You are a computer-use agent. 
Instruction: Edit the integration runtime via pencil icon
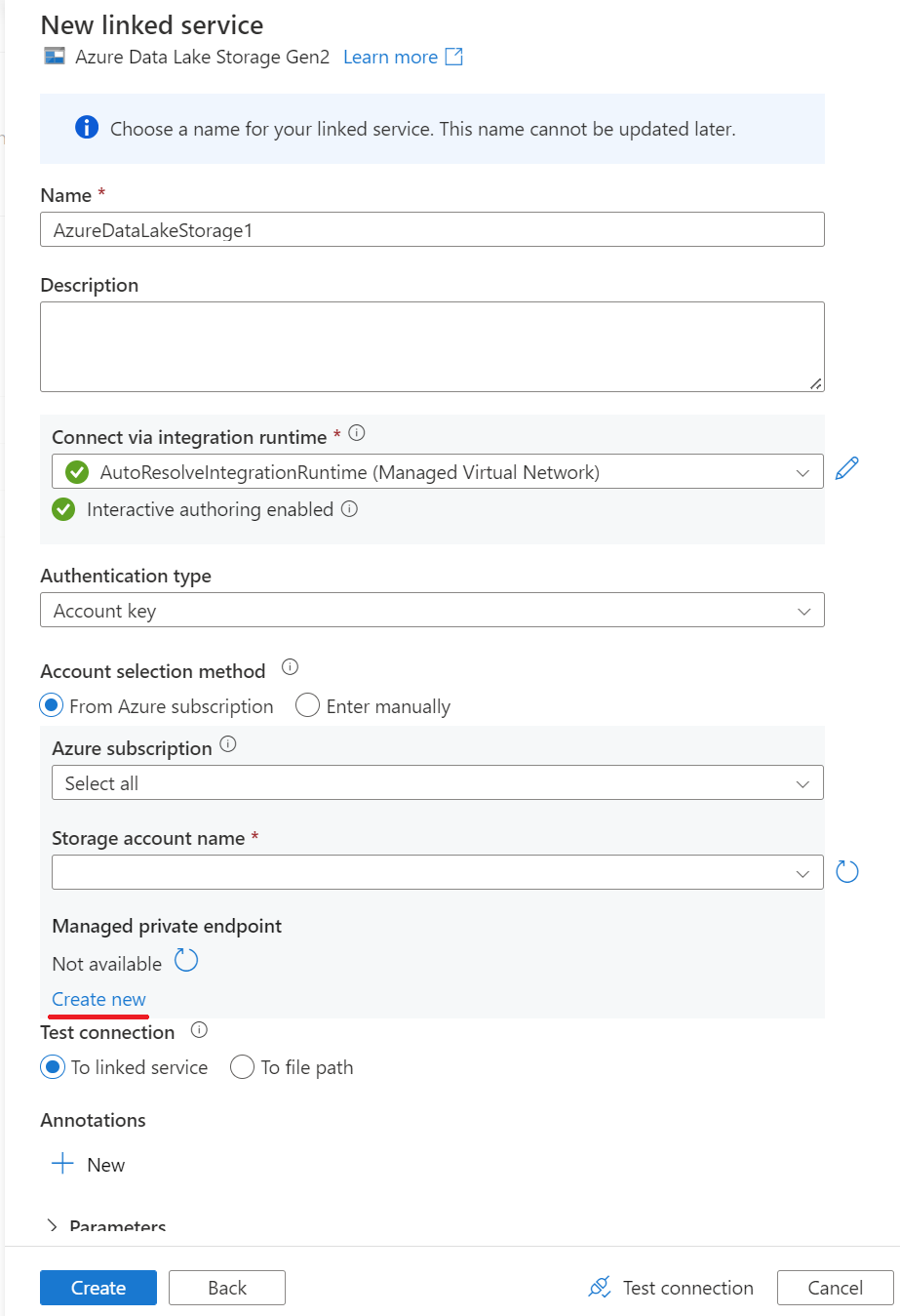(847, 468)
